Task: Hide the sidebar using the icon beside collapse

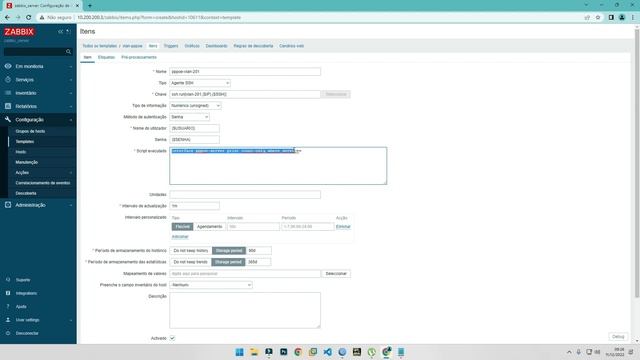Action: coord(69,31)
